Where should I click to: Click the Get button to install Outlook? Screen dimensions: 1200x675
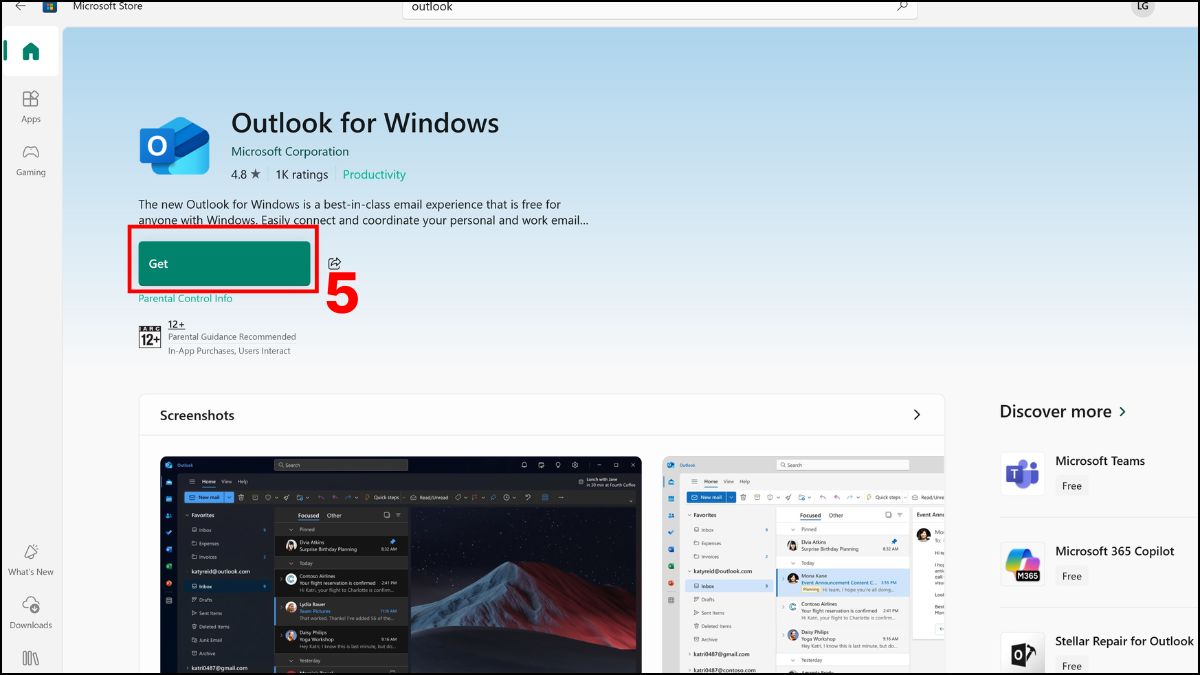224,264
